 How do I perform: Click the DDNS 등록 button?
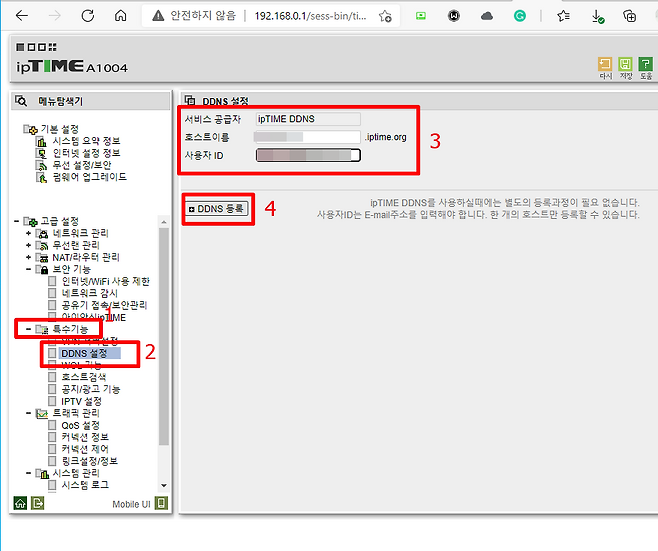pyautogui.click(x=218, y=209)
